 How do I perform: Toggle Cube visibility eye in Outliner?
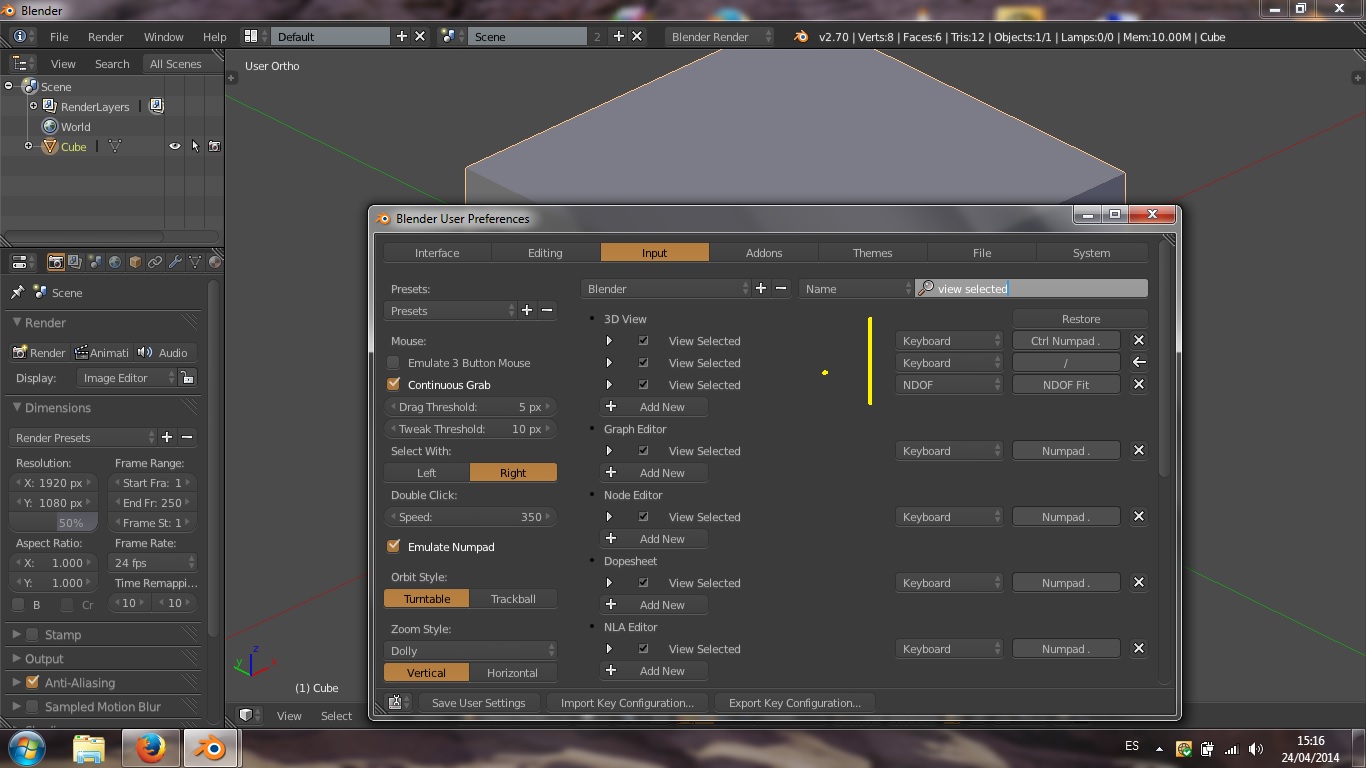175,146
